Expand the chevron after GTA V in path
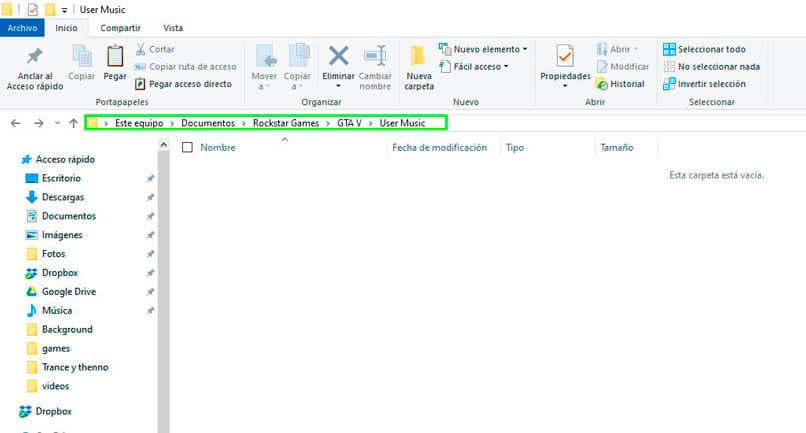This screenshot has height=433, width=806. click(370, 123)
